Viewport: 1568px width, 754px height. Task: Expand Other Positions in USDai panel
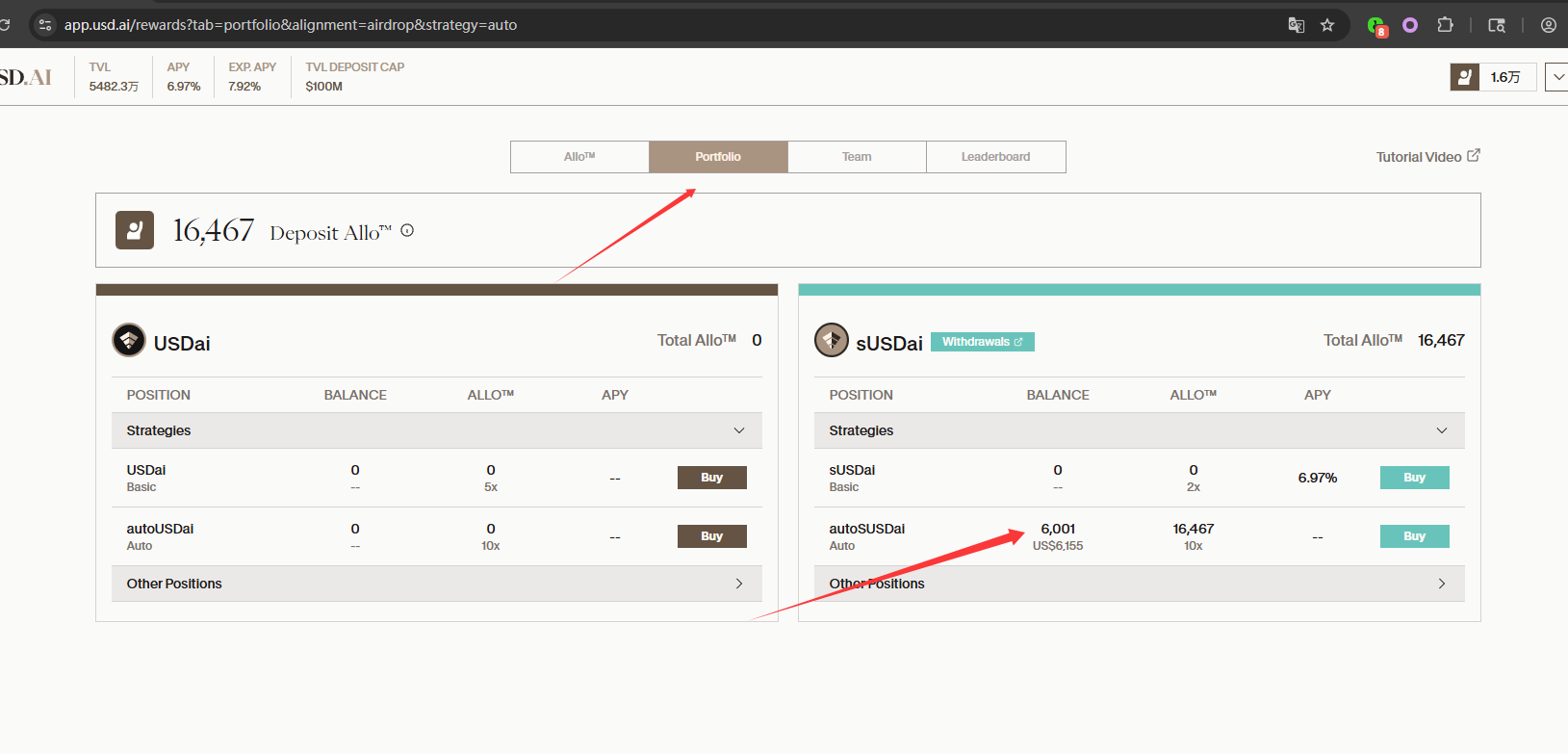coord(437,584)
